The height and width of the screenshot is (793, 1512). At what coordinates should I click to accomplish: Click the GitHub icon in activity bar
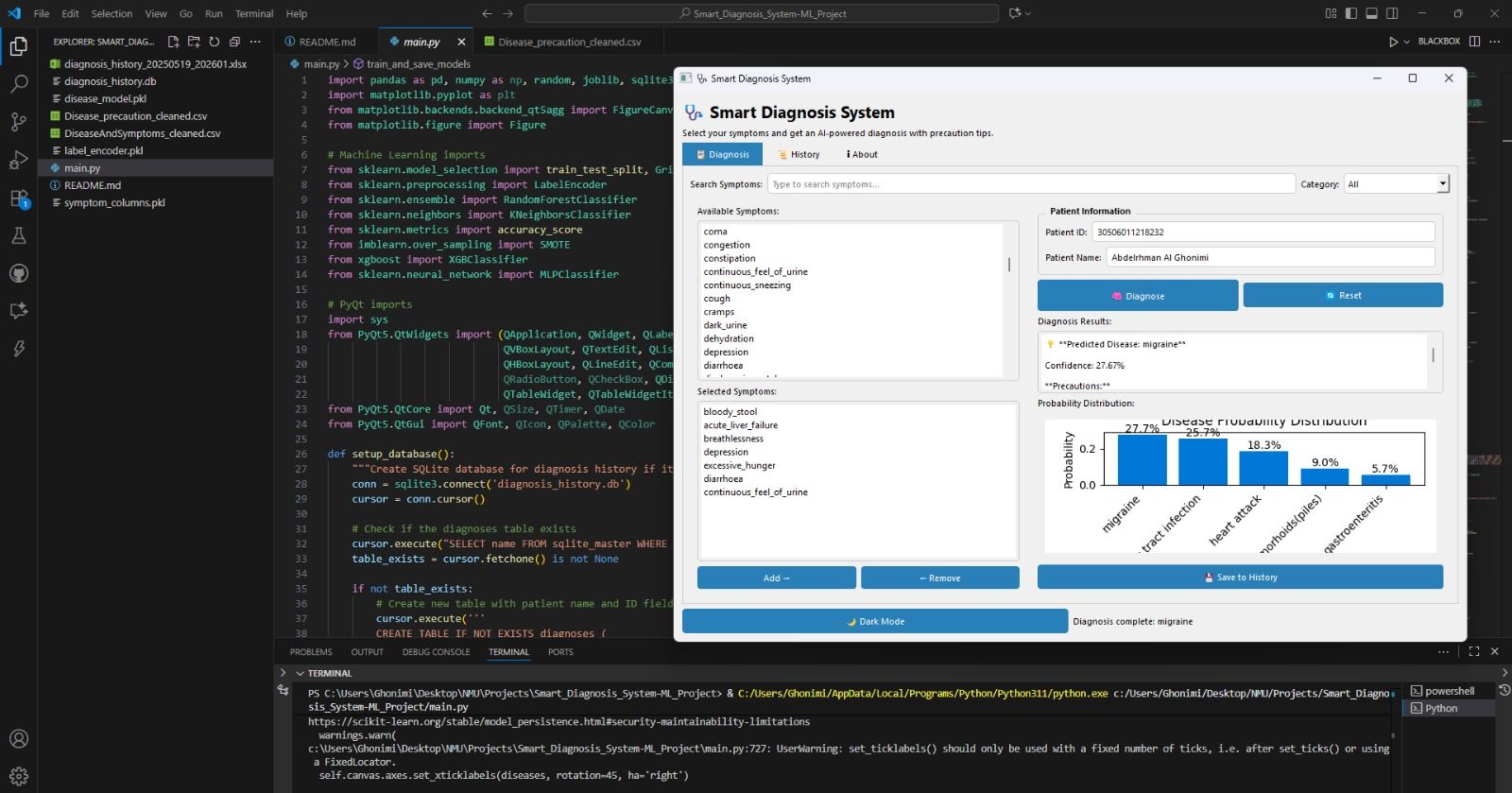[x=18, y=273]
